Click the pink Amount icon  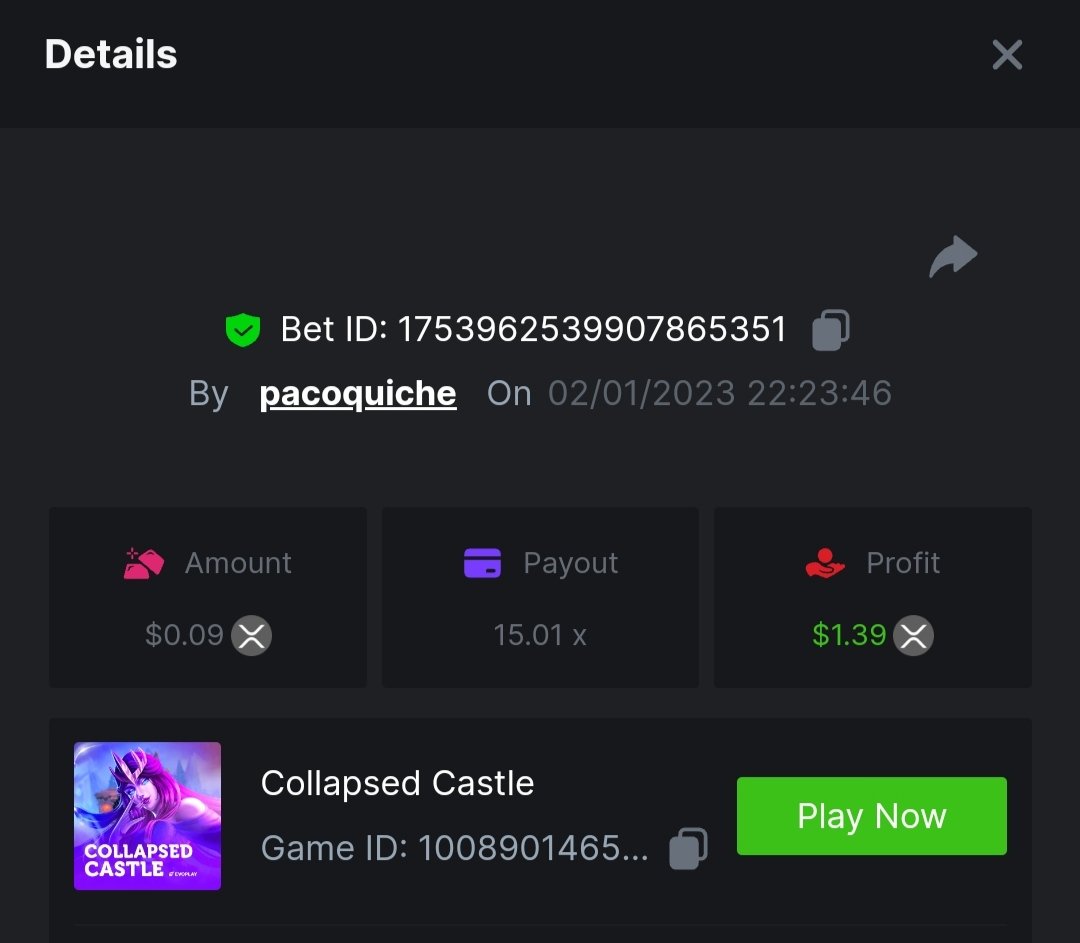click(x=144, y=564)
